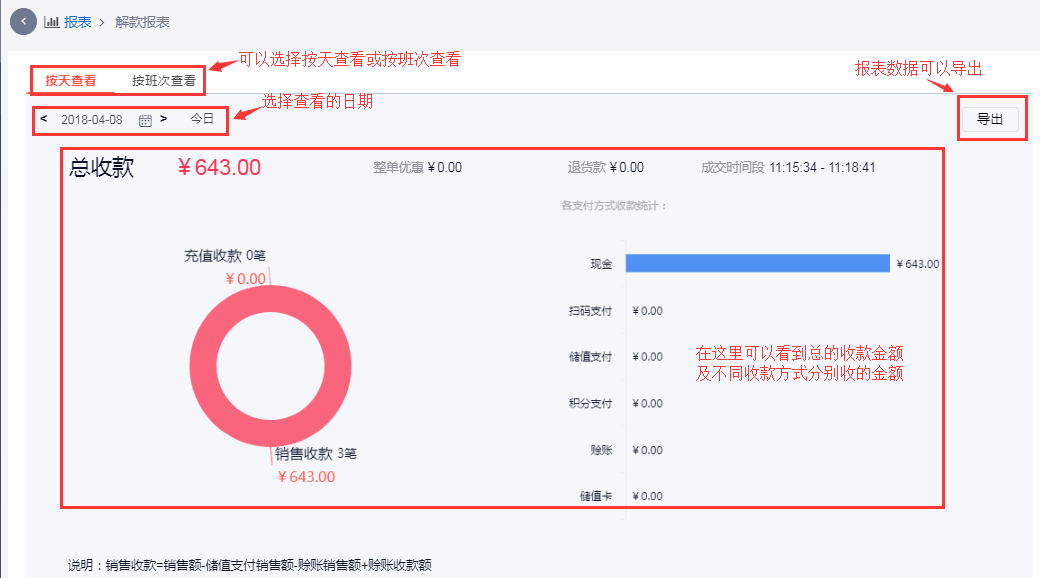
Task: Click the left arrow before the date
Action: tap(43, 118)
